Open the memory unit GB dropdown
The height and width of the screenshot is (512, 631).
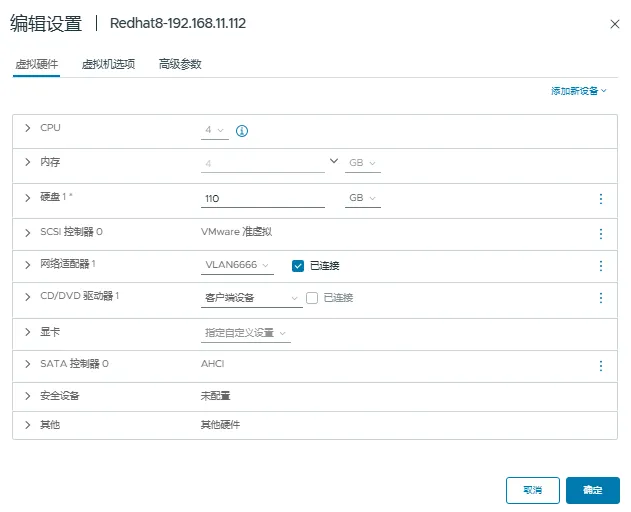point(363,163)
